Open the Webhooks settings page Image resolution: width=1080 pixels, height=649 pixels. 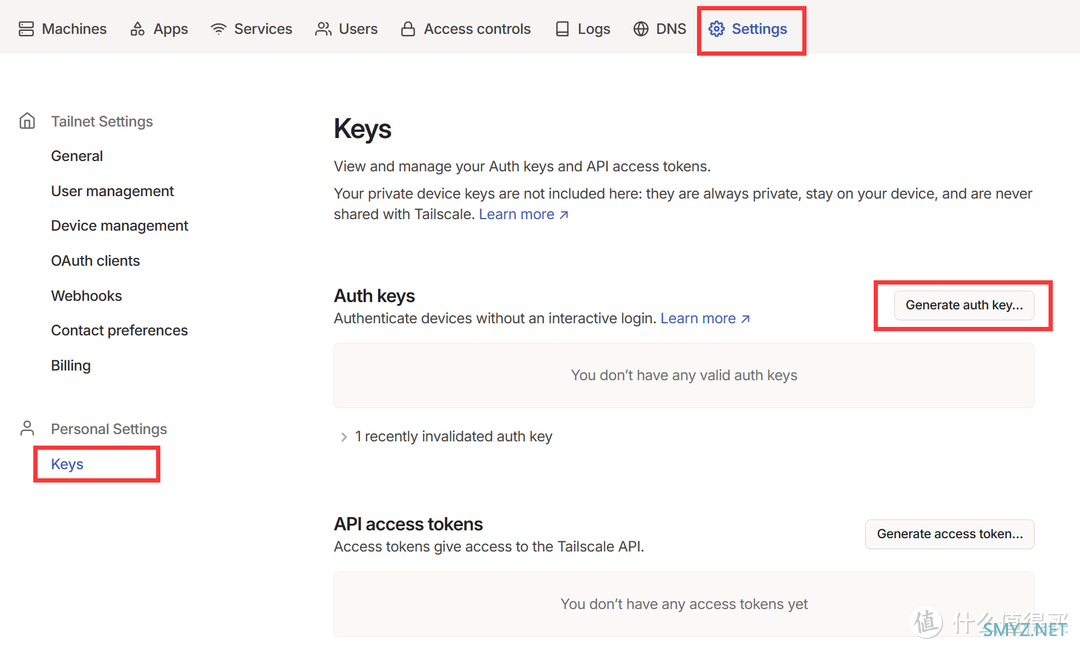tap(86, 296)
